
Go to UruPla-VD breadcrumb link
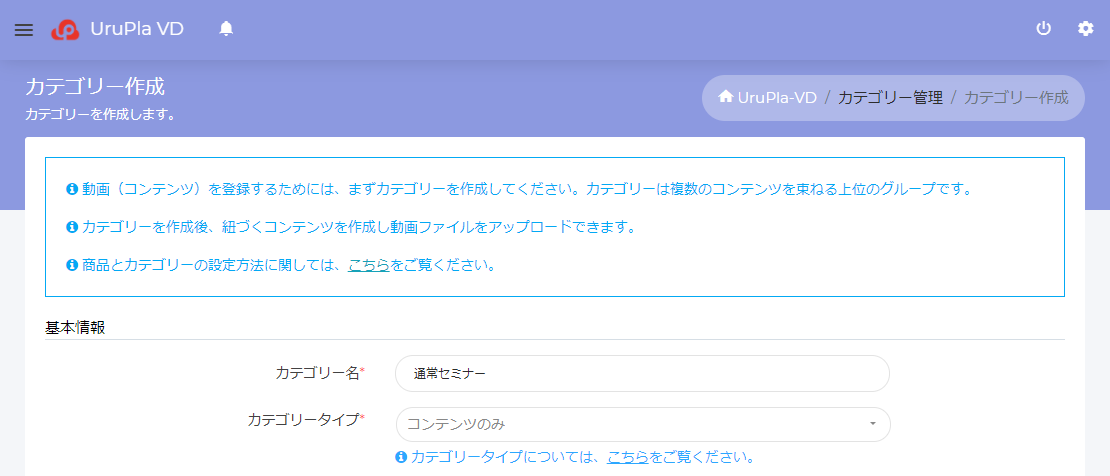coord(777,98)
